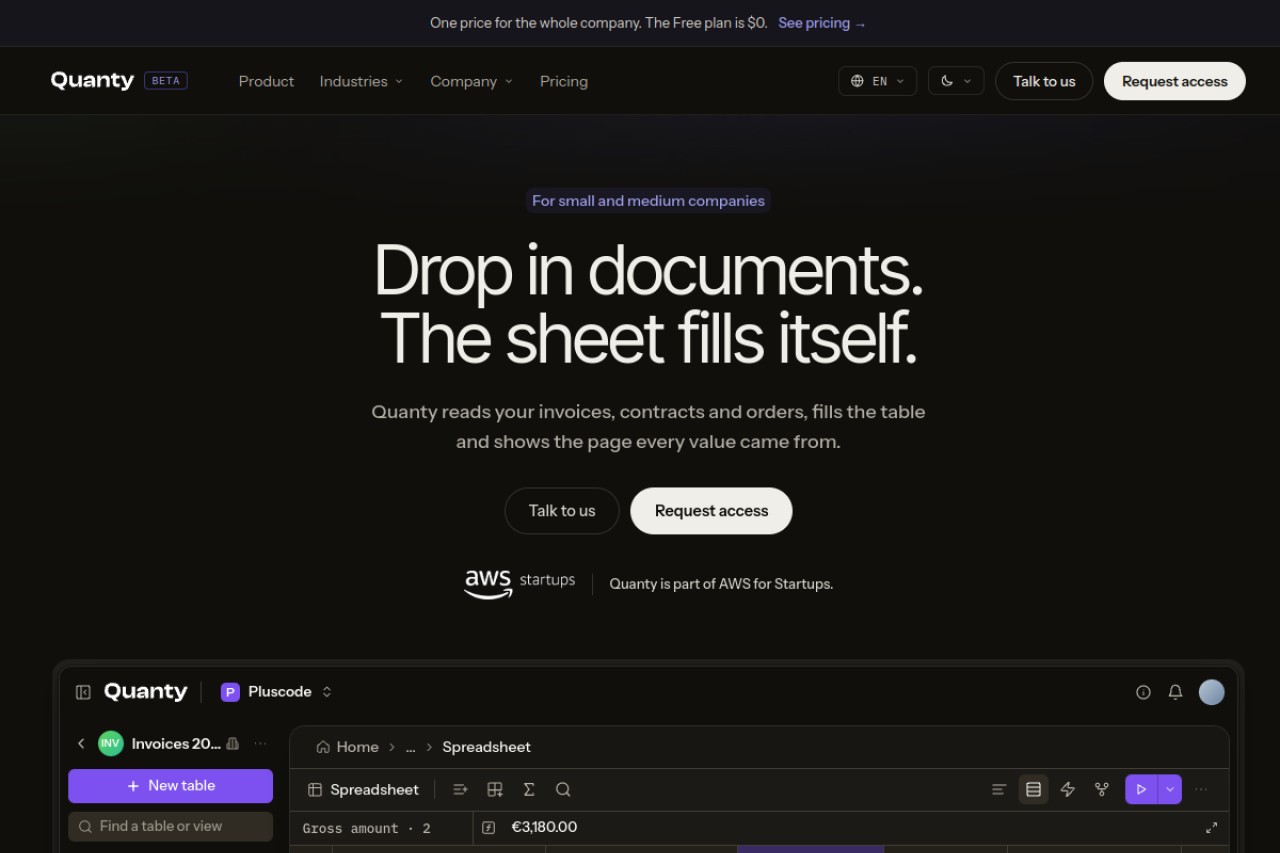Viewport: 1280px width, 853px height.
Task: Click the Find a table or view field
Action: pyautogui.click(x=170, y=827)
